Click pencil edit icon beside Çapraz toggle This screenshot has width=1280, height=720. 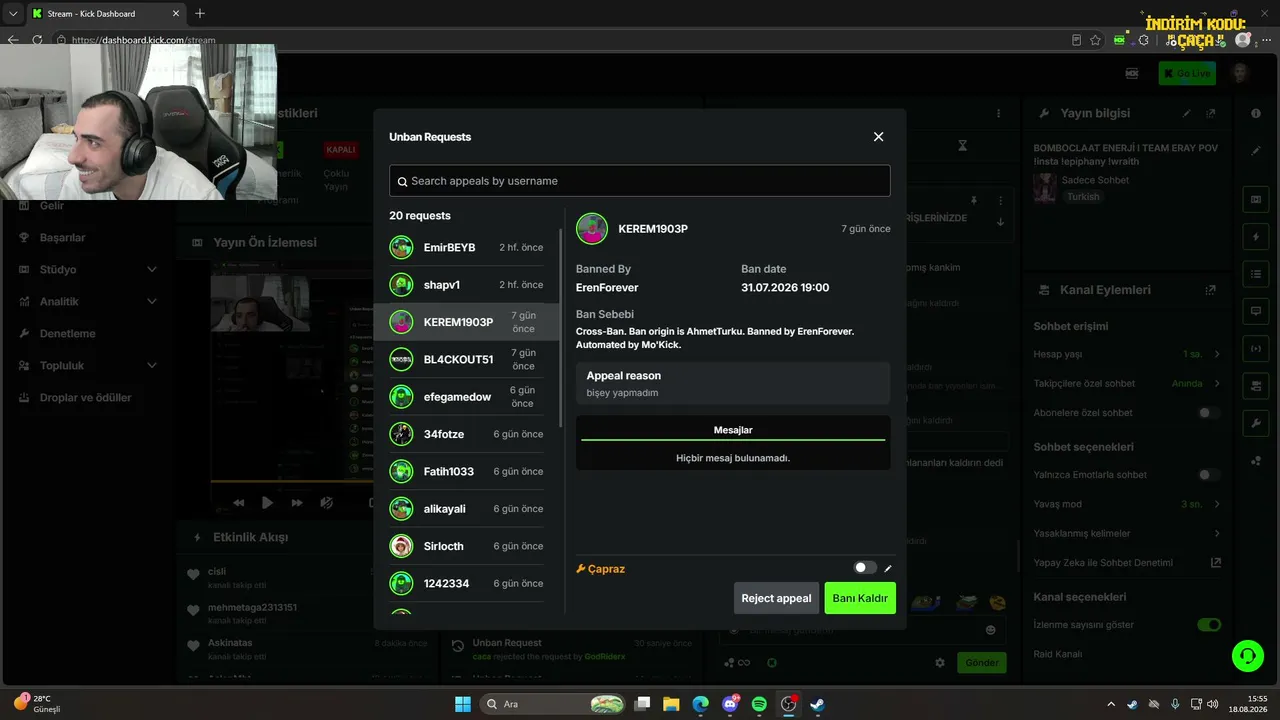pos(888,569)
